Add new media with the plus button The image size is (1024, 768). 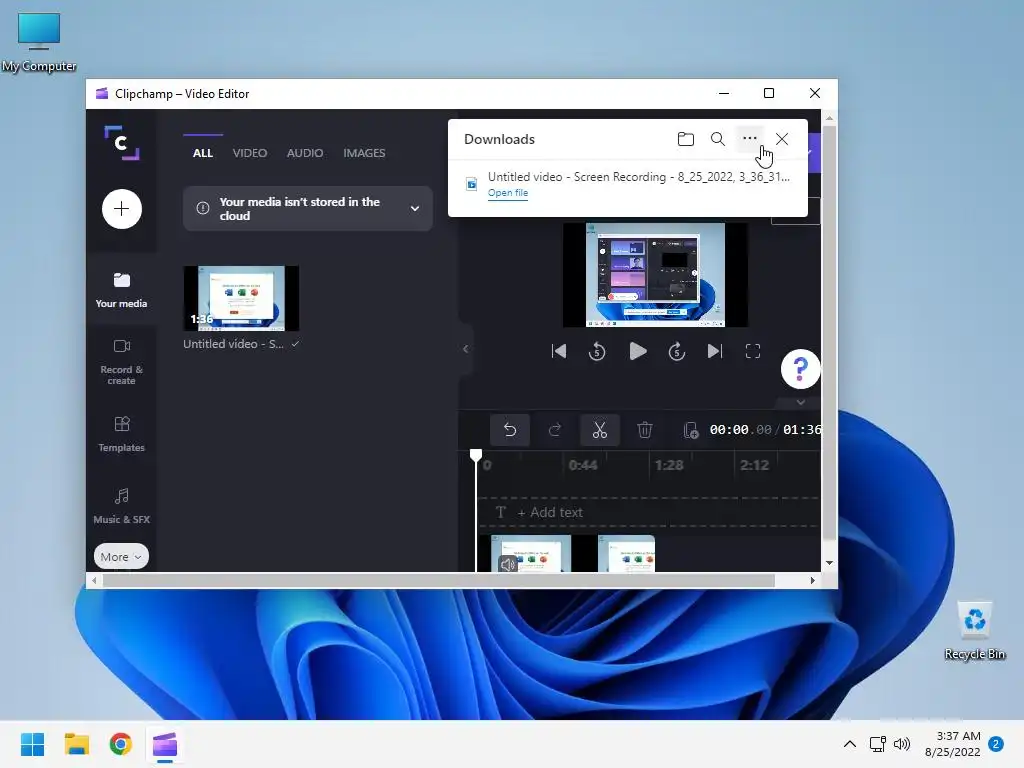[x=121, y=209]
